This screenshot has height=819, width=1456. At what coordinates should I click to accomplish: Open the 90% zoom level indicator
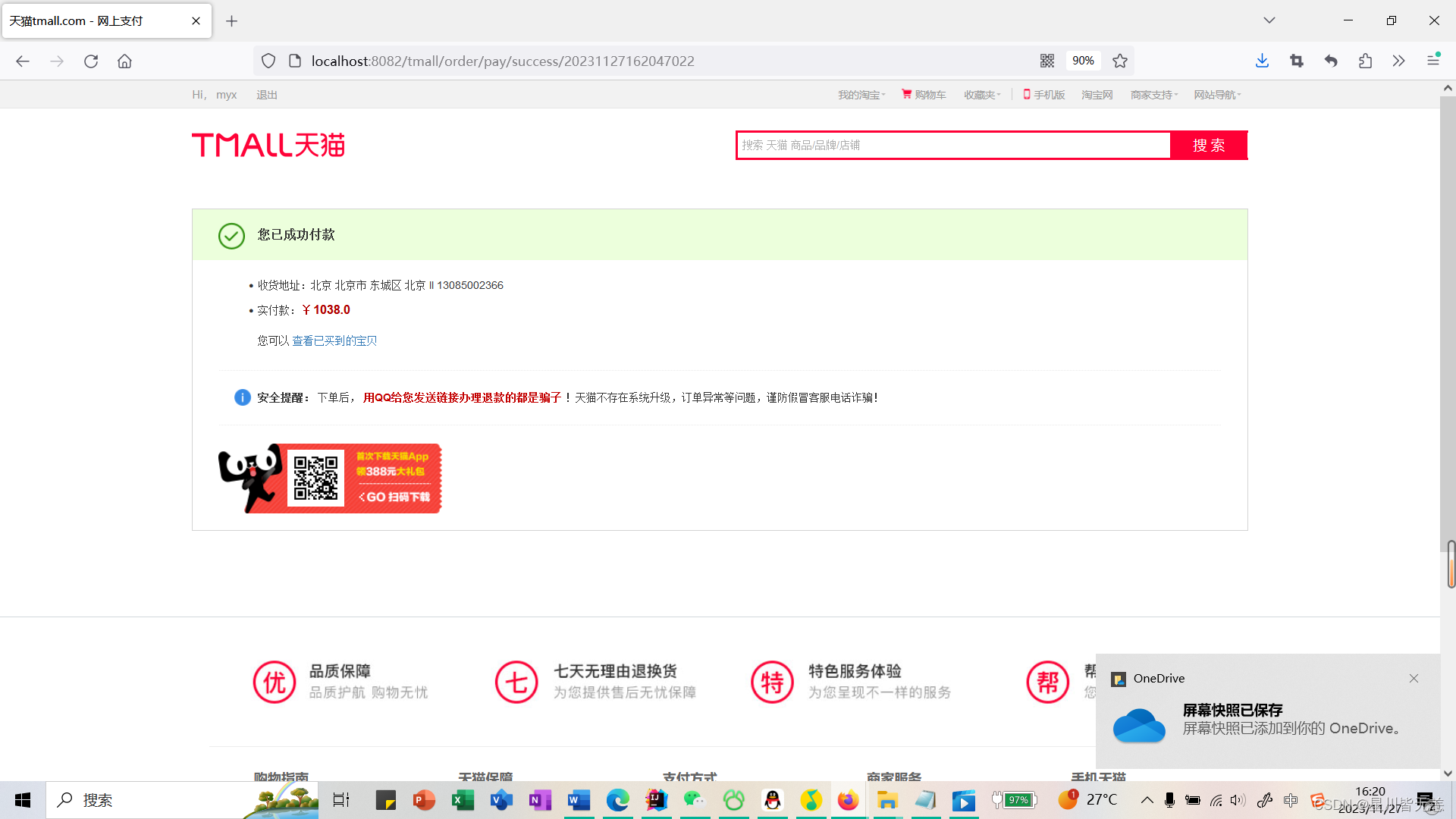coord(1083,61)
